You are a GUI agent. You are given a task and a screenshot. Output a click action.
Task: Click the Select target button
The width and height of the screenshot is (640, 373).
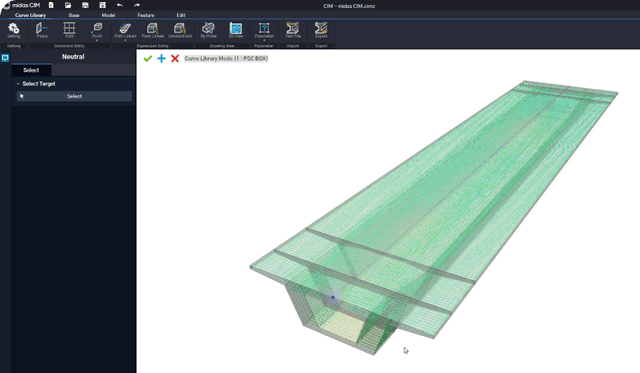click(74, 96)
